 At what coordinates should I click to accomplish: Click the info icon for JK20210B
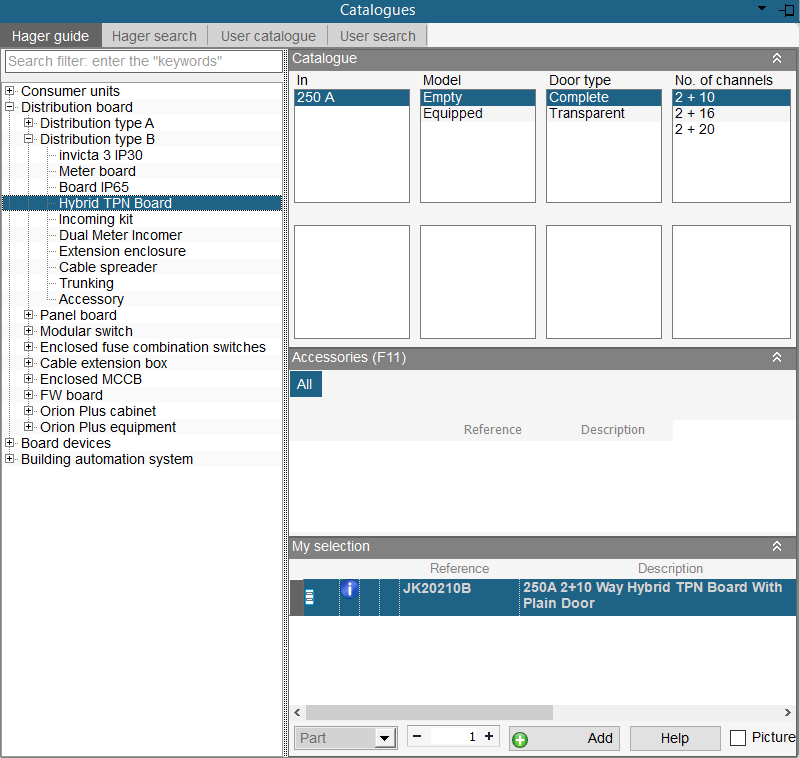[x=349, y=590]
